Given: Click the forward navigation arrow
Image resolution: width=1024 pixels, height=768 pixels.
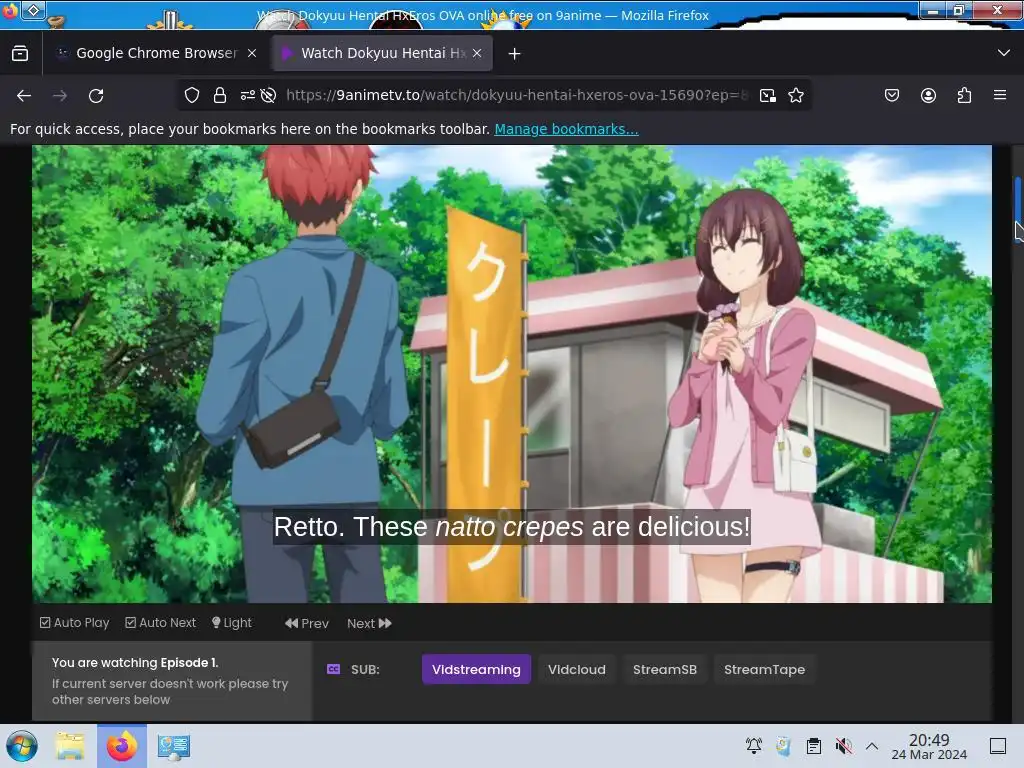Looking at the screenshot, I should 60,96.
